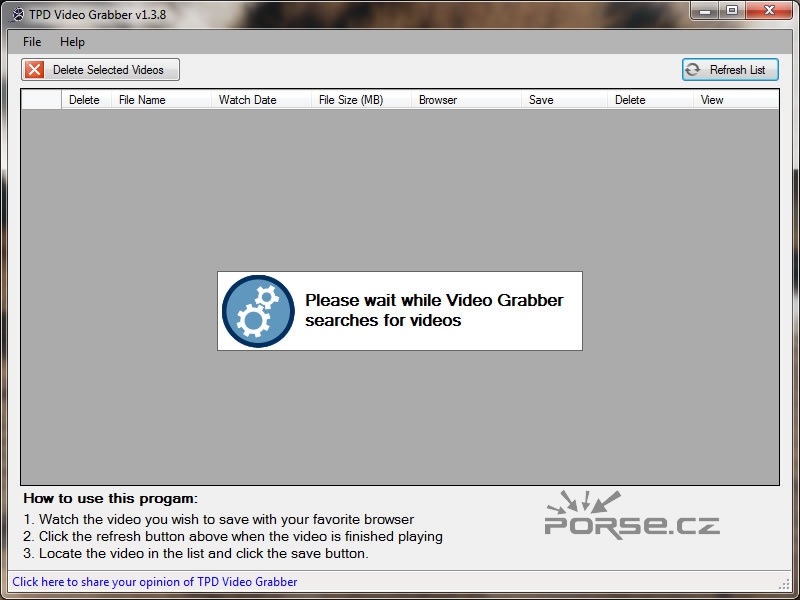Viewport: 800px width, 600px height.
Task: Click the blue gears icon in the searching message
Action: coord(258,311)
